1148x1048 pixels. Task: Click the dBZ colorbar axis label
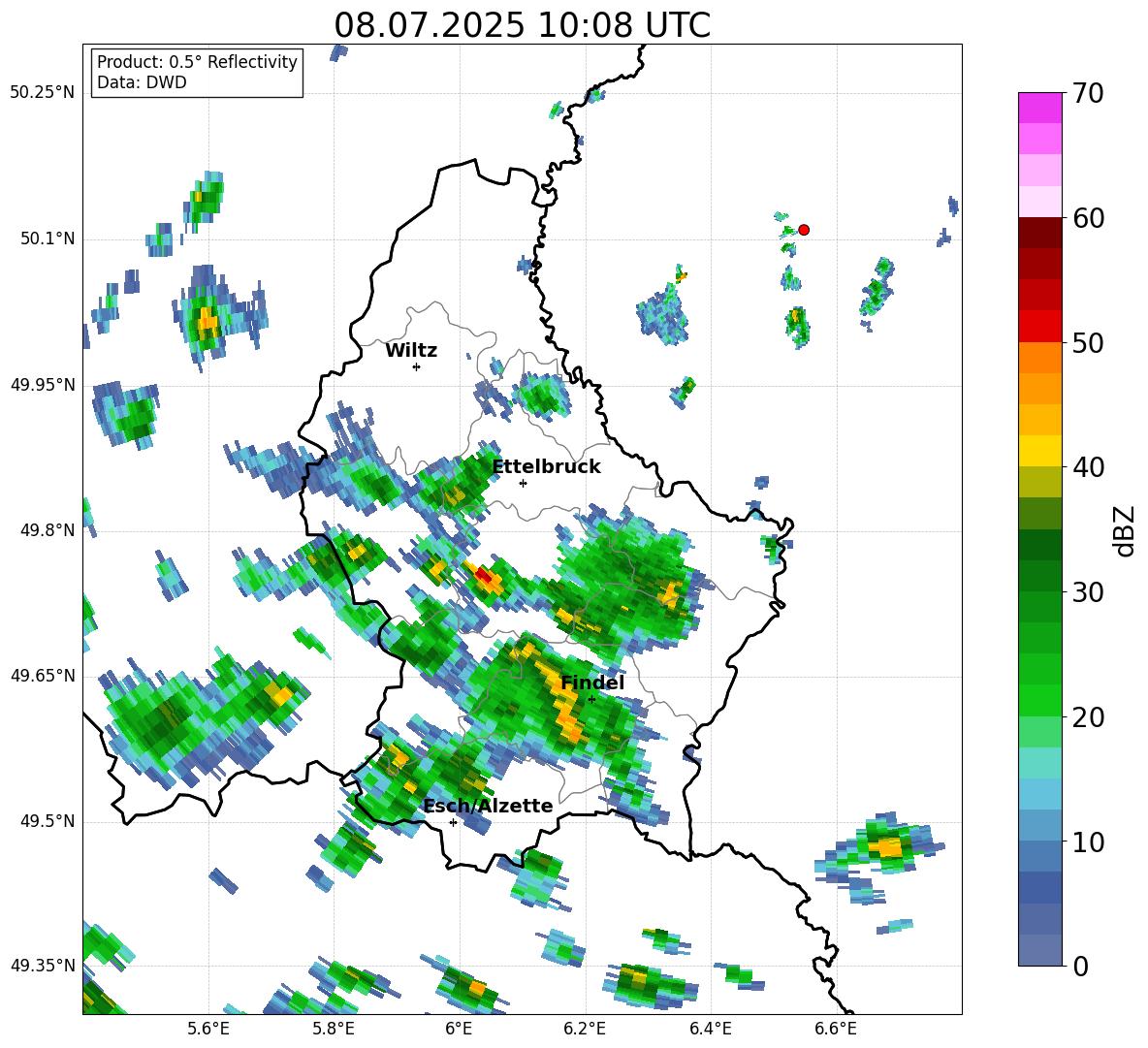point(1123,530)
